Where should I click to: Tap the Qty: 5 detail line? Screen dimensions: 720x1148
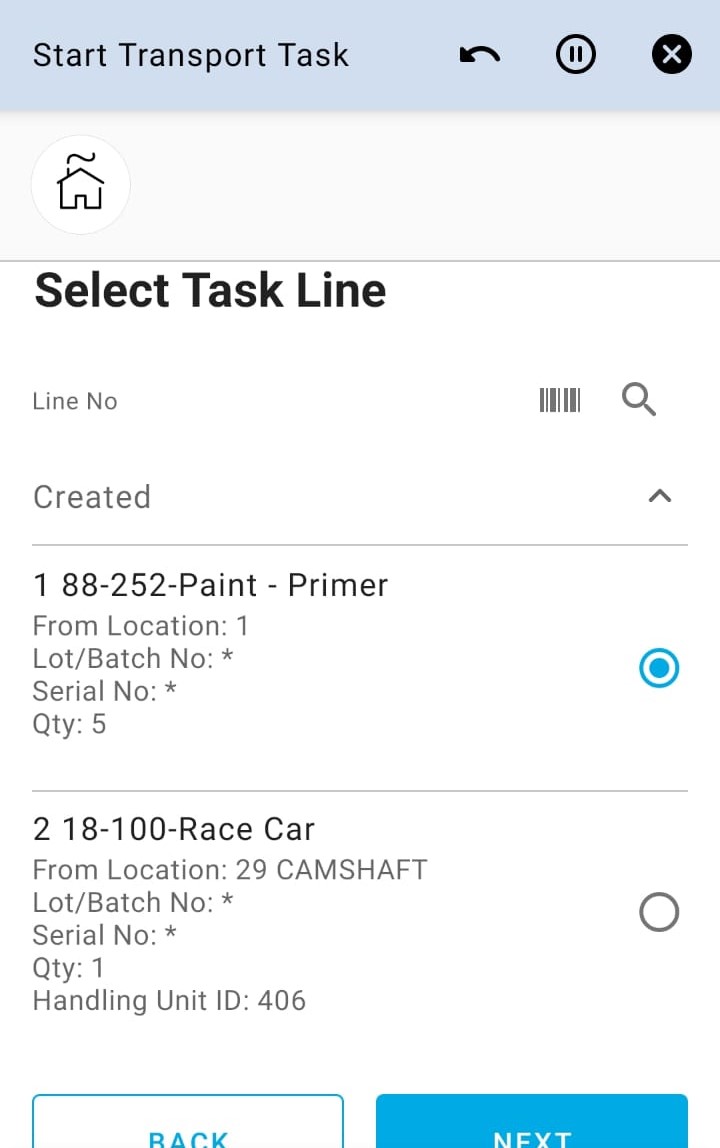[69, 723]
